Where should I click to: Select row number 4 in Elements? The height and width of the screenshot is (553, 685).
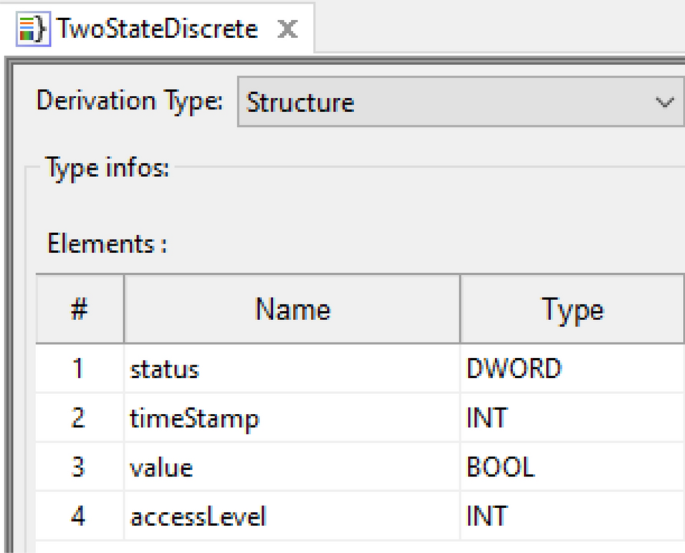[x=80, y=518]
